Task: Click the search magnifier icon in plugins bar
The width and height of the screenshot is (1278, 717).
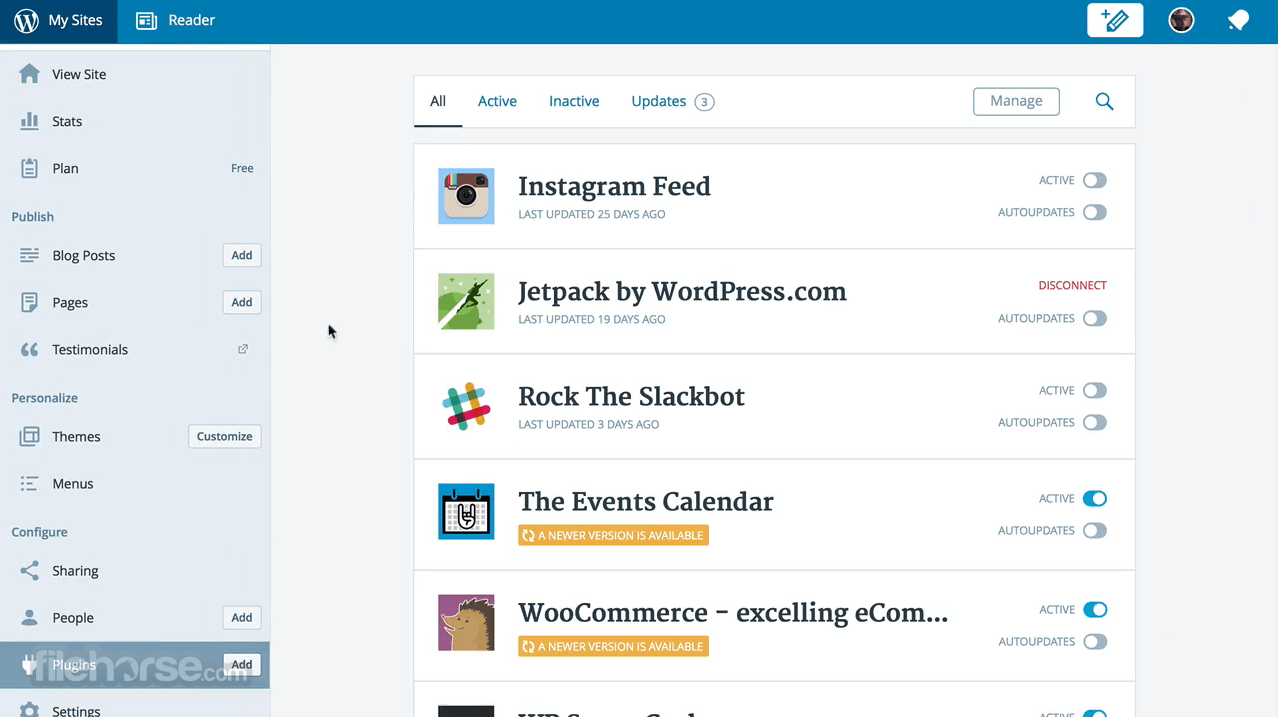Action: [x=1104, y=101]
